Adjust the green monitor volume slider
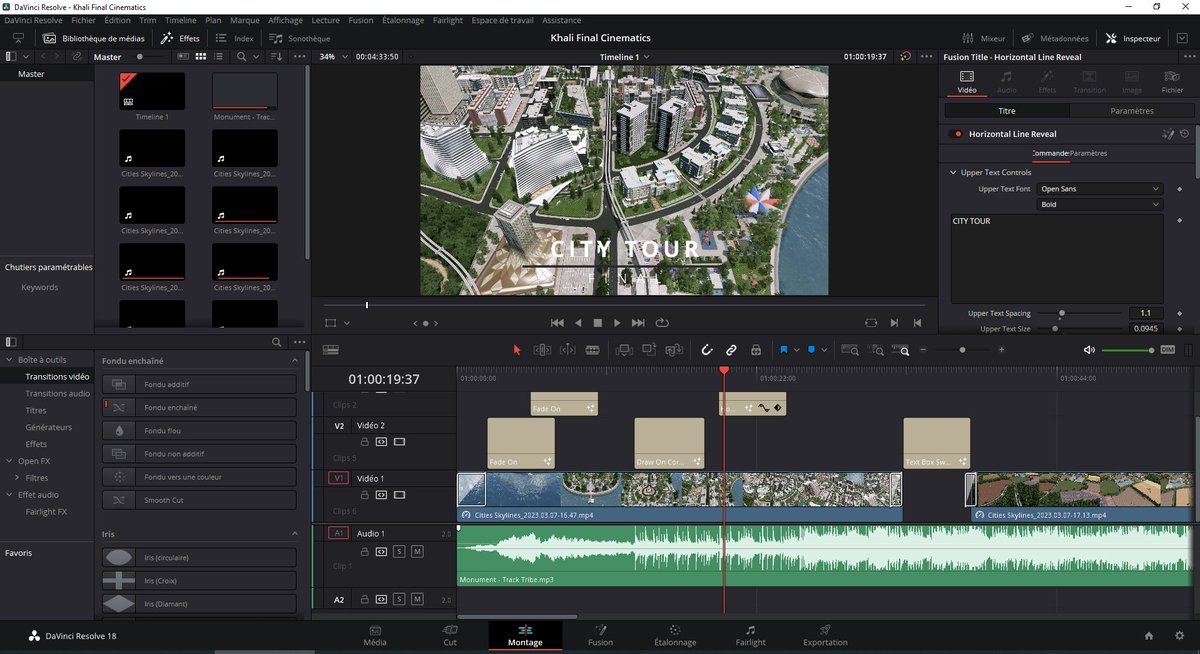The image size is (1200, 654). (1128, 350)
